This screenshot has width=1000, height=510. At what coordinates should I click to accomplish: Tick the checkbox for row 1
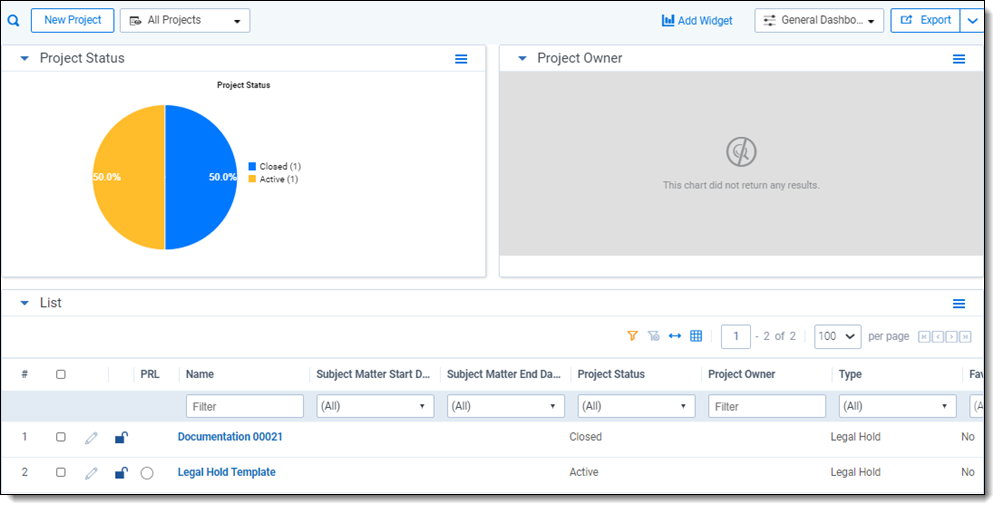click(x=61, y=437)
